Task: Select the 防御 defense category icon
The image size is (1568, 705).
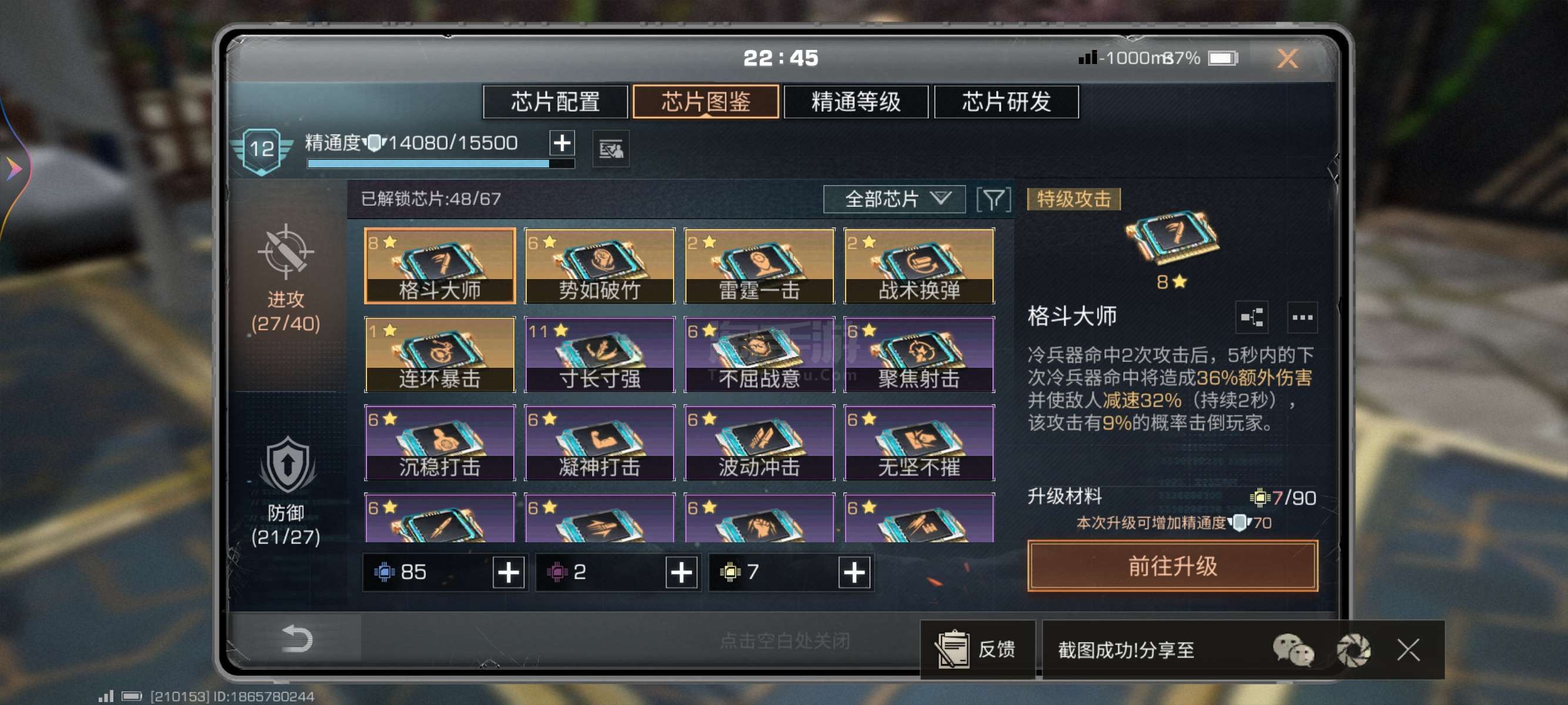Action: click(x=287, y=465)
